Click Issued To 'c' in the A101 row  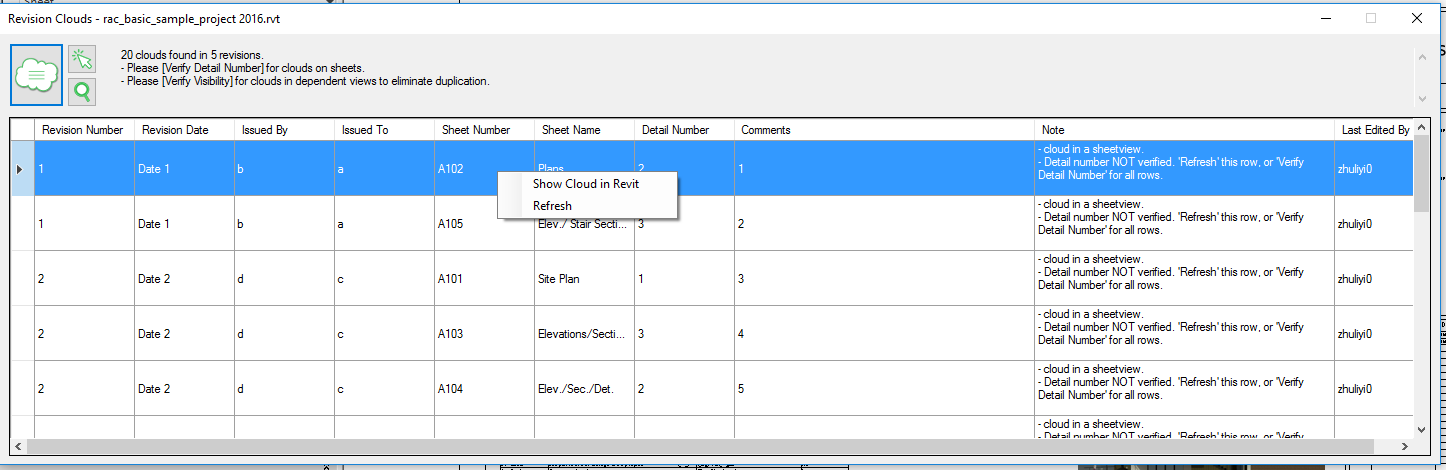(x=384, y=278)
